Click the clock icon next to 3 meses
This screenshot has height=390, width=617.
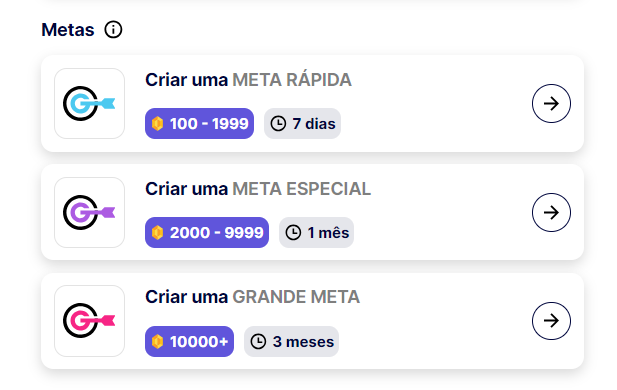(259, 342)
